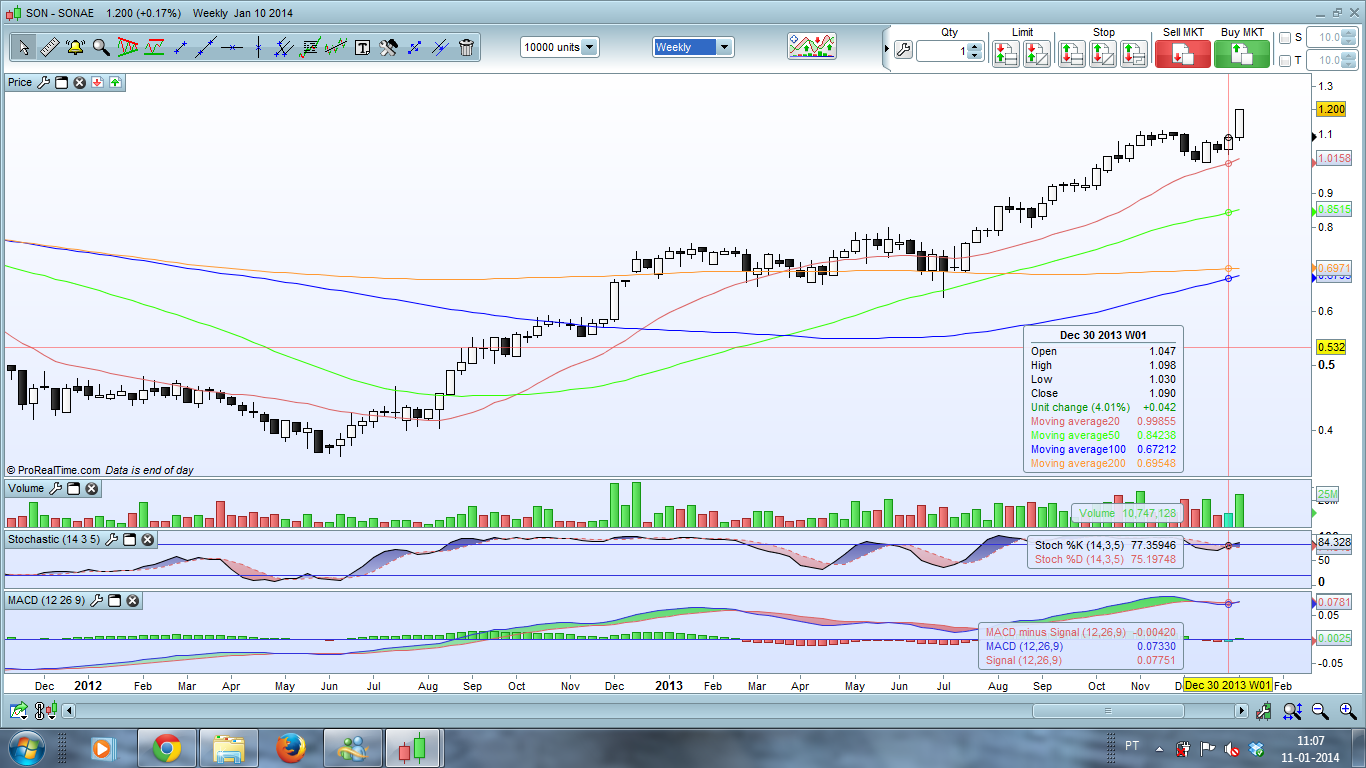Choose the text annotation tool
This screenshot has height=768, width=1366.
(362, 47)
